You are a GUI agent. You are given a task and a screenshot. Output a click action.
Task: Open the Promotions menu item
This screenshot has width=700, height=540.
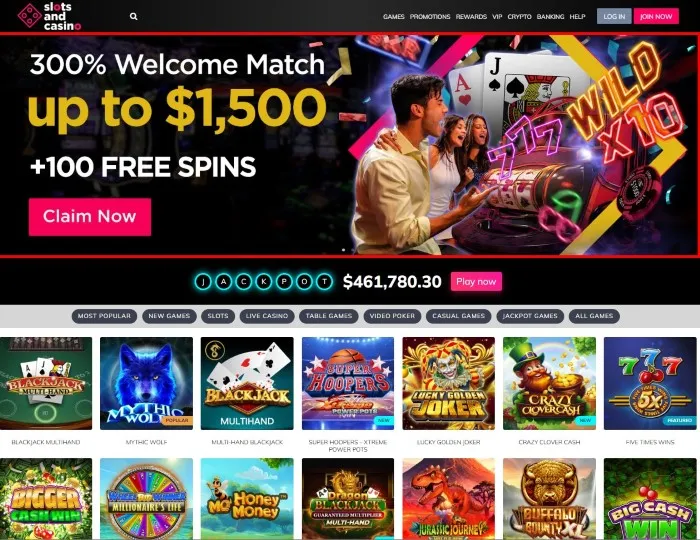tap(430, 17)
